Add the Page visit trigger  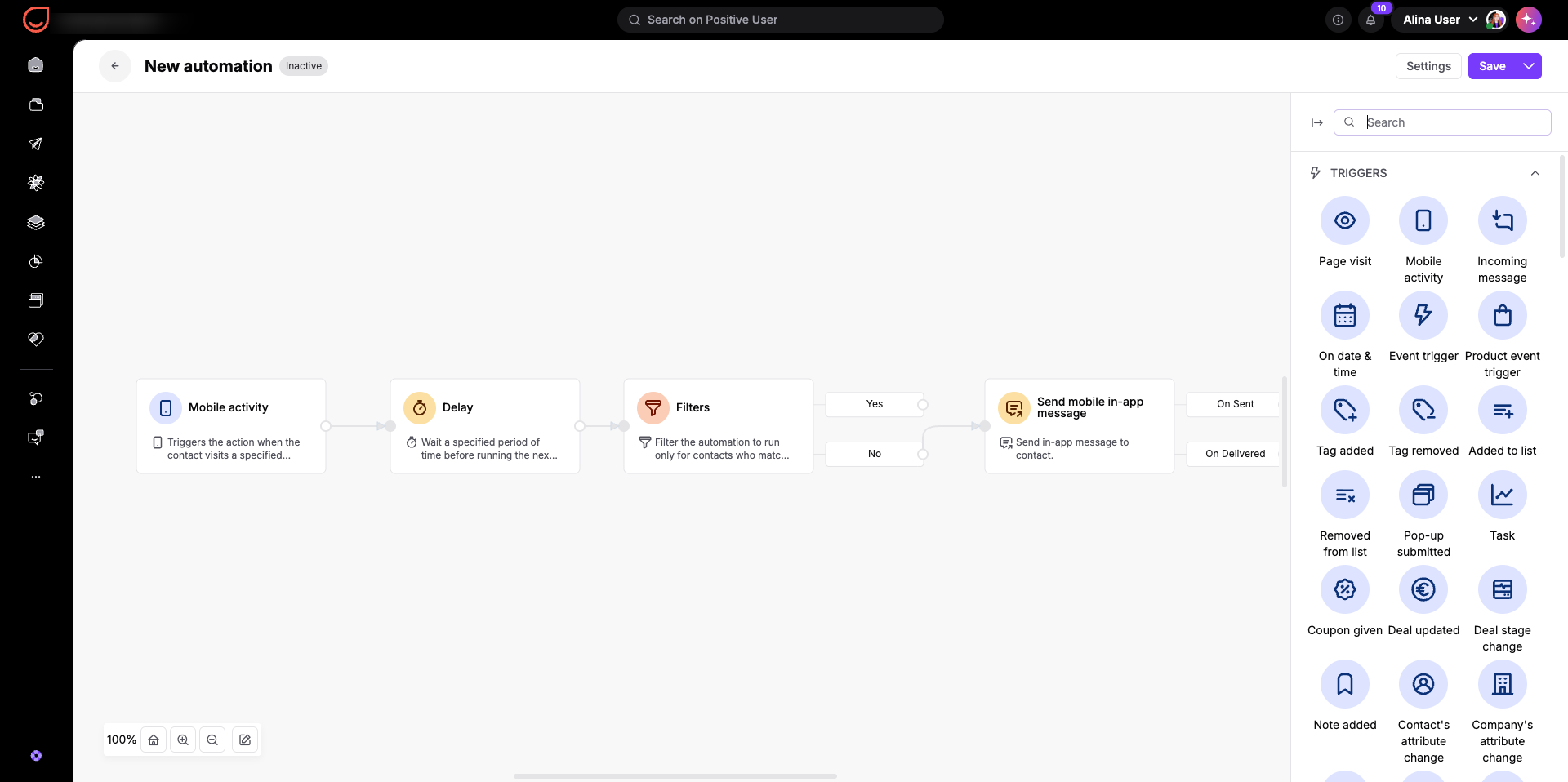1344,220
